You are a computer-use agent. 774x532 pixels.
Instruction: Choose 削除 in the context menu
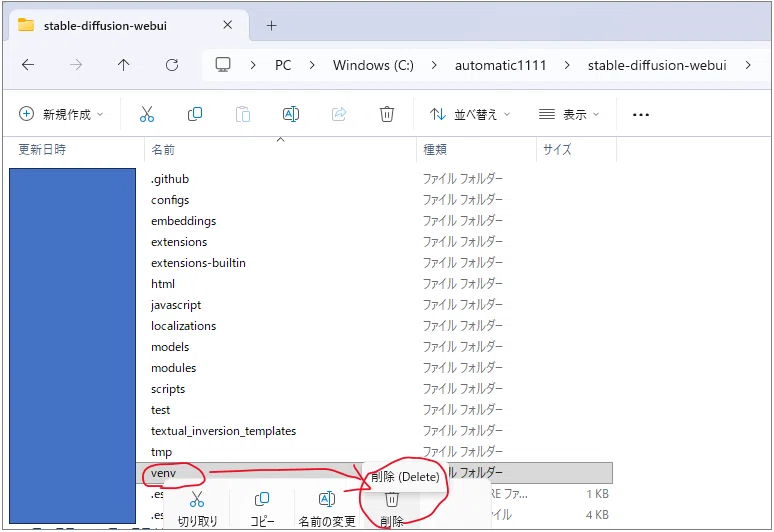click(392, 509)
